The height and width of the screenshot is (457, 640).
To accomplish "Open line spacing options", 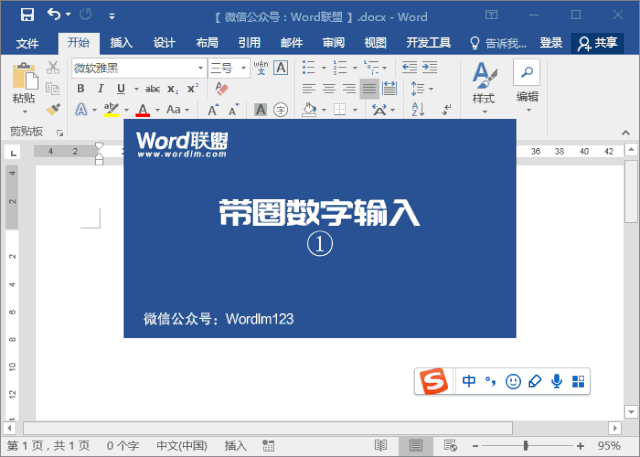I will tap(422, 89).
